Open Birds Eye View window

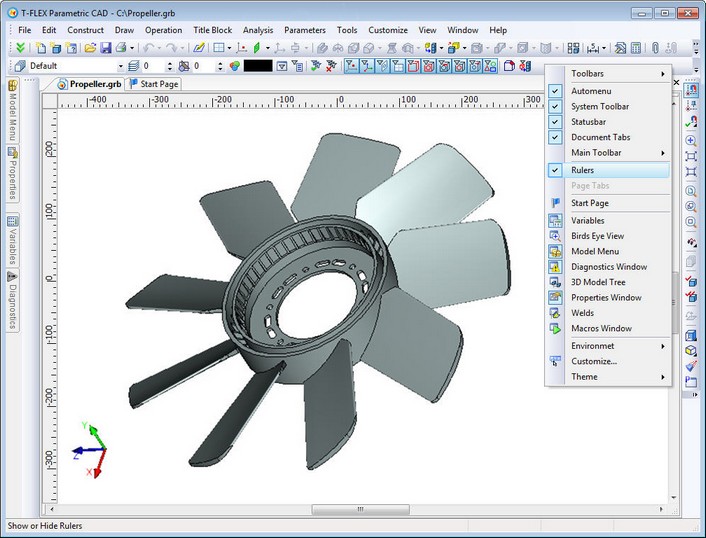click(597, 236)
